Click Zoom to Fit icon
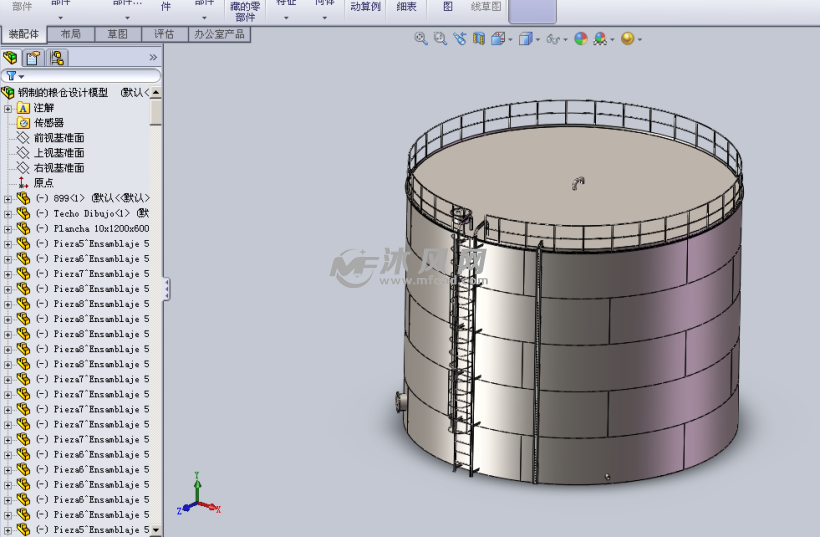Image resolution: width=820 pixels, height=537 pixels. 421,39
